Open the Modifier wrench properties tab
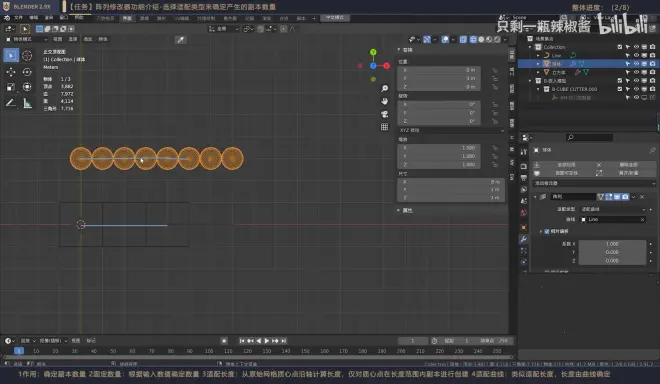The height and width of the screenshot is (384, 660). click(x=524, y=239)
